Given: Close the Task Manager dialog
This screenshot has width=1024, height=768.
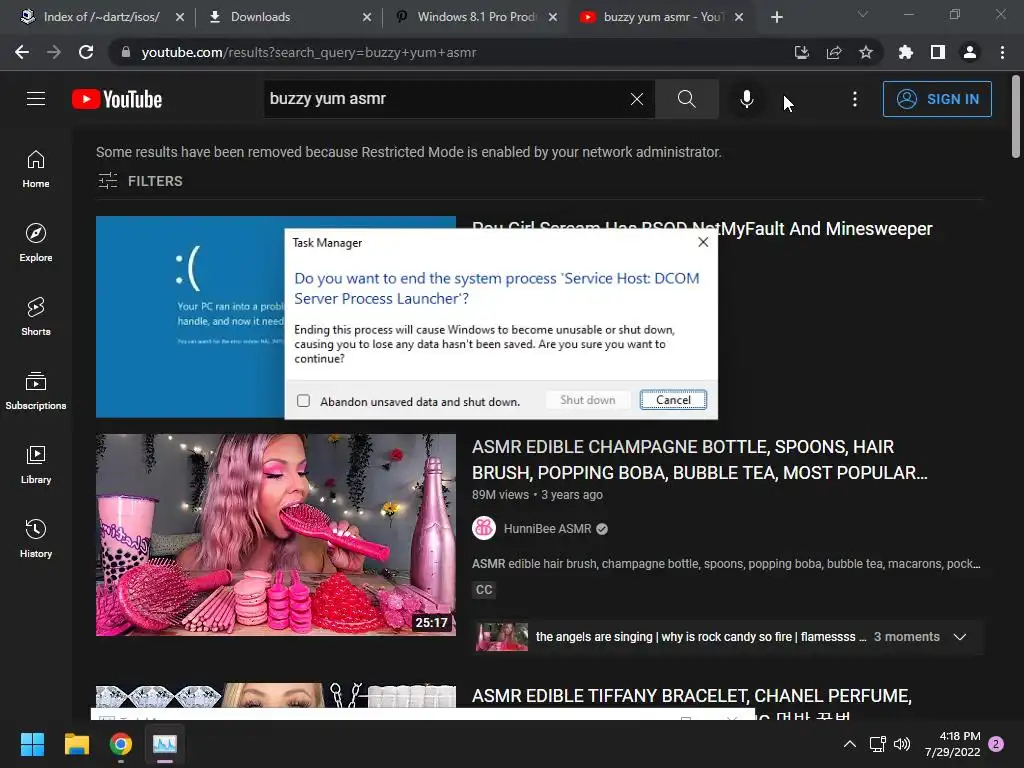Looking at the screenshot, I should [703, 242].
